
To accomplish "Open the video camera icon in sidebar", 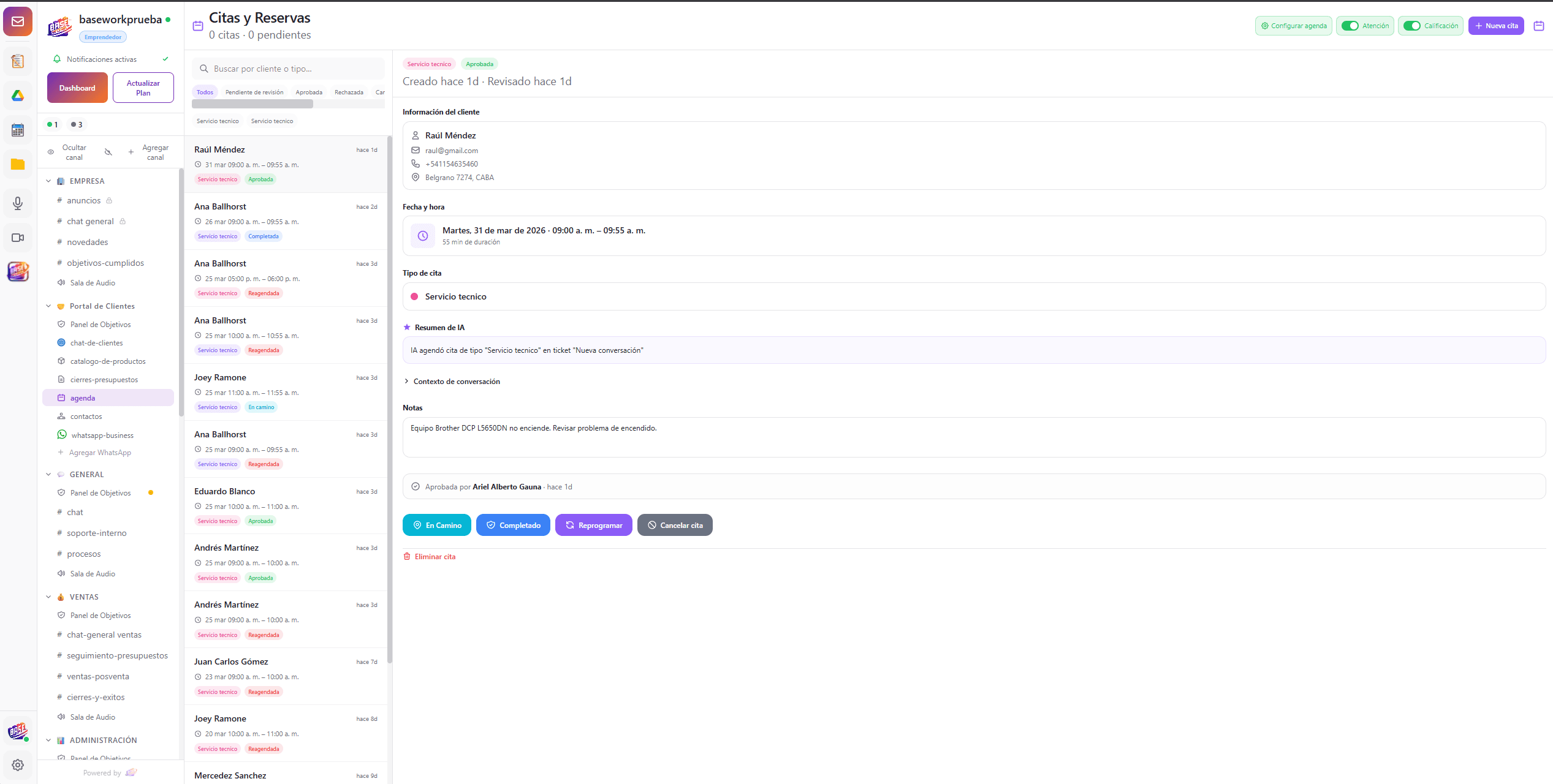I will [18, 238].
